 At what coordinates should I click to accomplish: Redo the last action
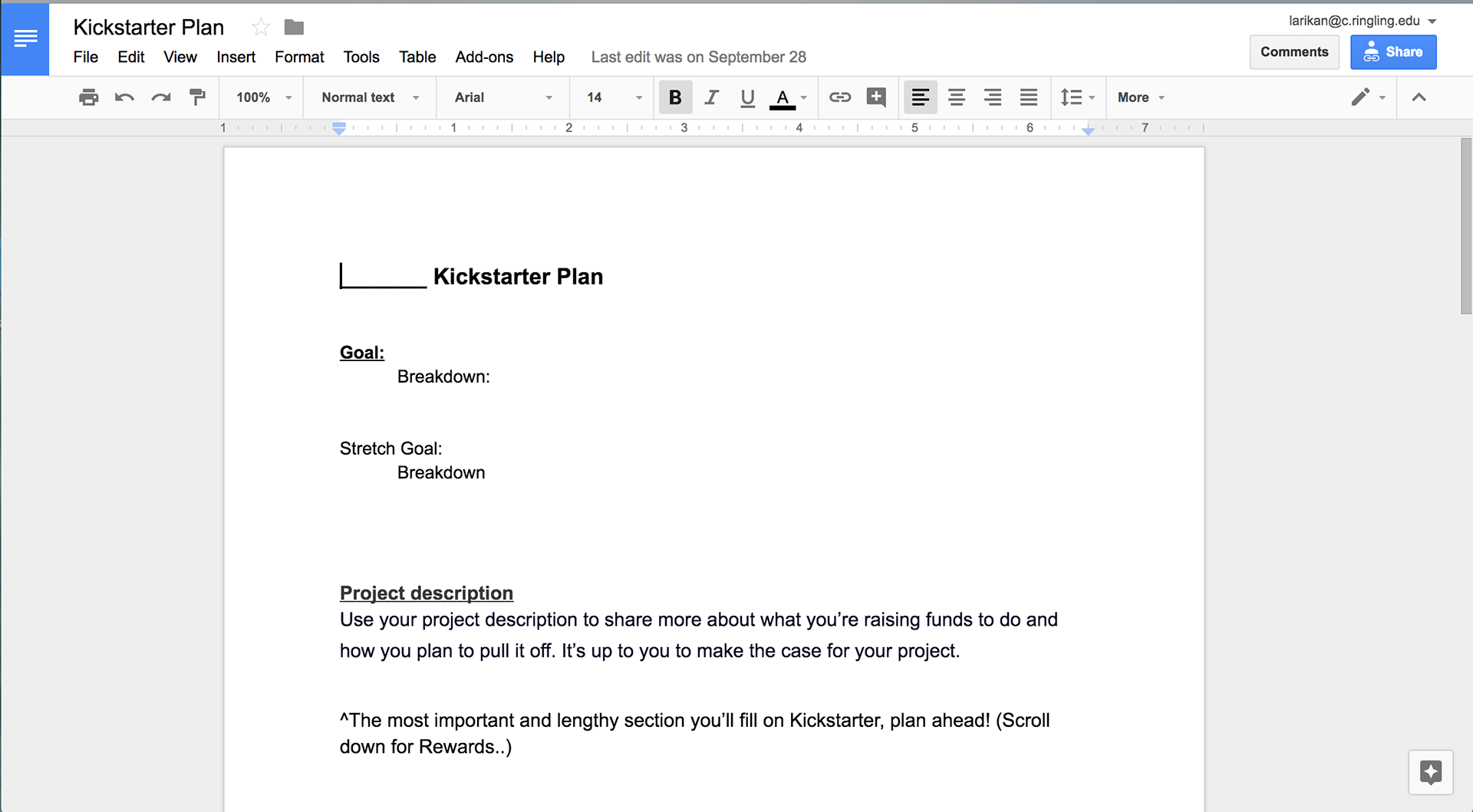pos(161,97)
